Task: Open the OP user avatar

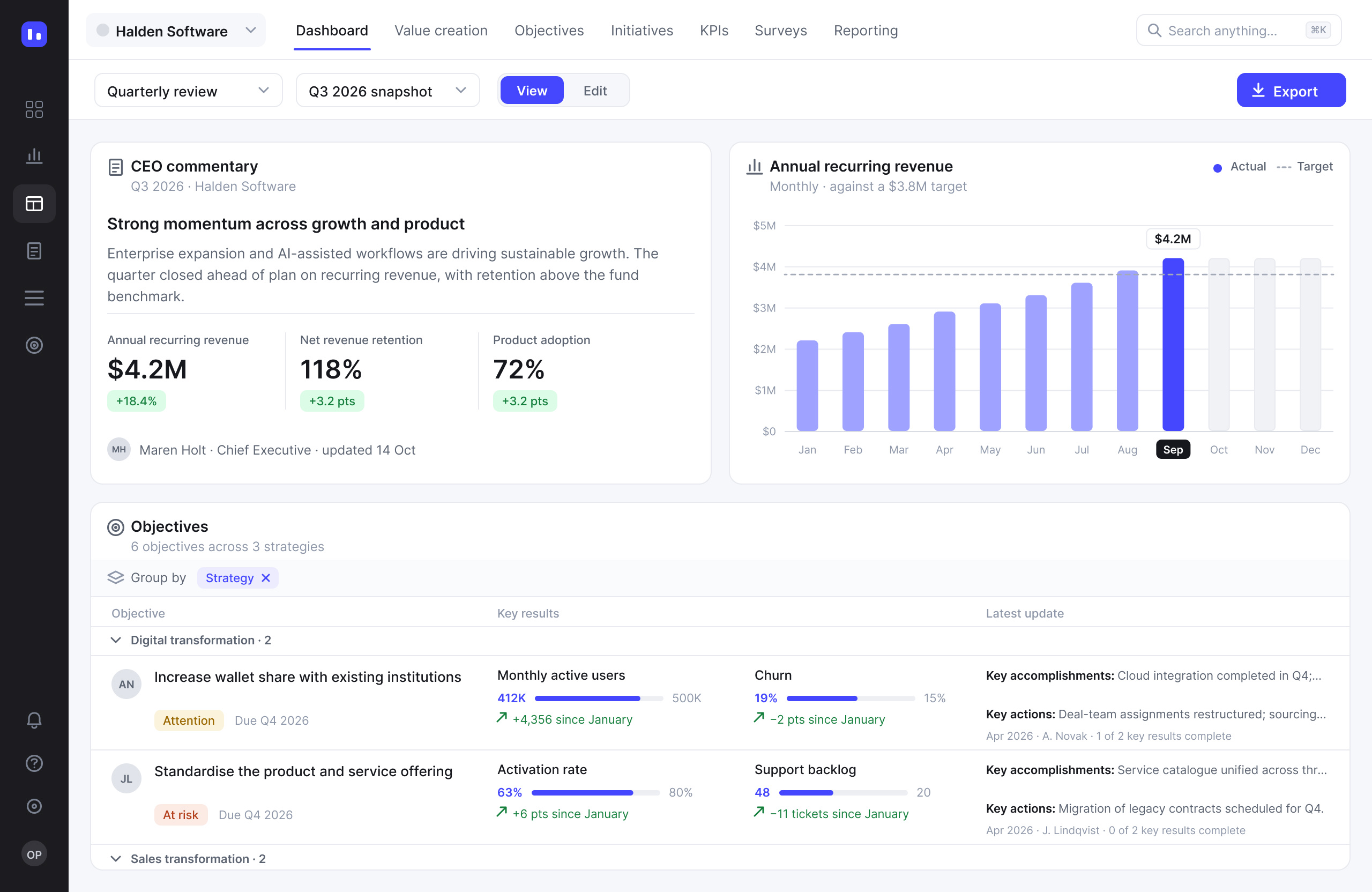Action: (x=34, y=854)
